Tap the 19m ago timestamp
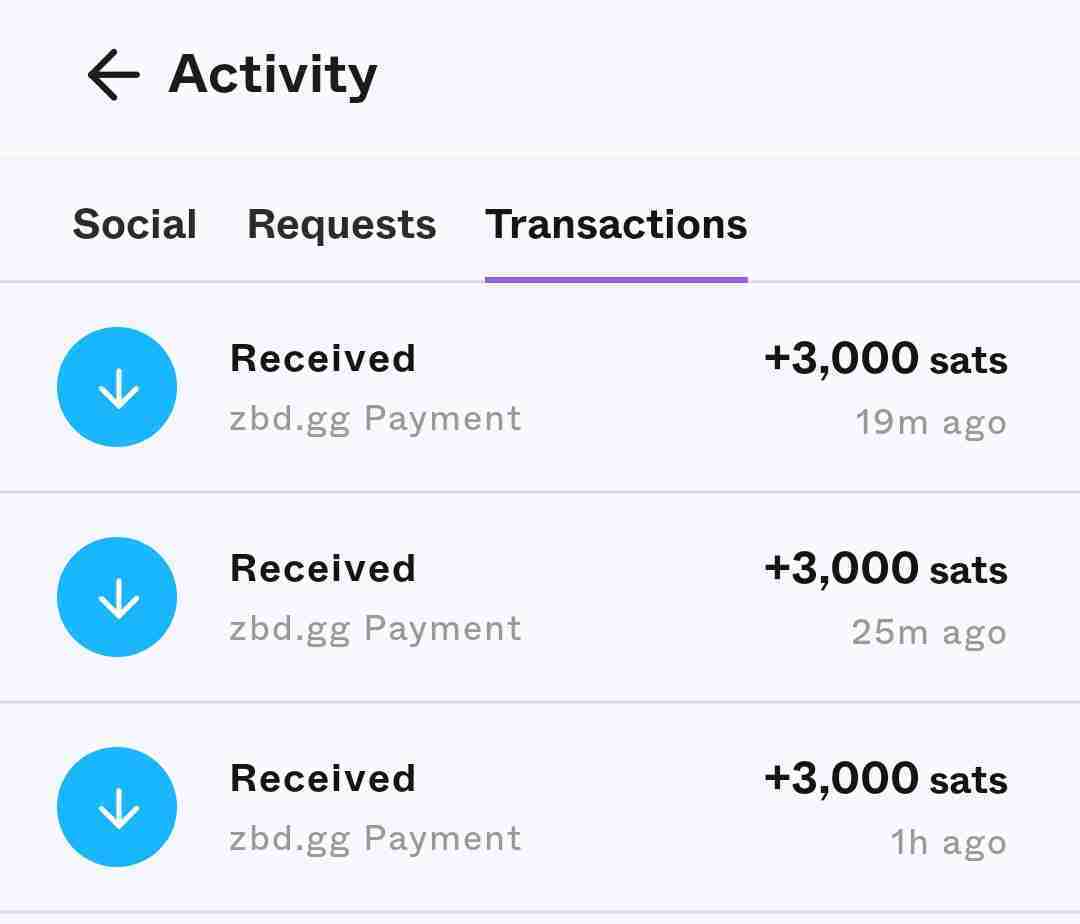This screenshot has height=924, width=1080. 930,422
